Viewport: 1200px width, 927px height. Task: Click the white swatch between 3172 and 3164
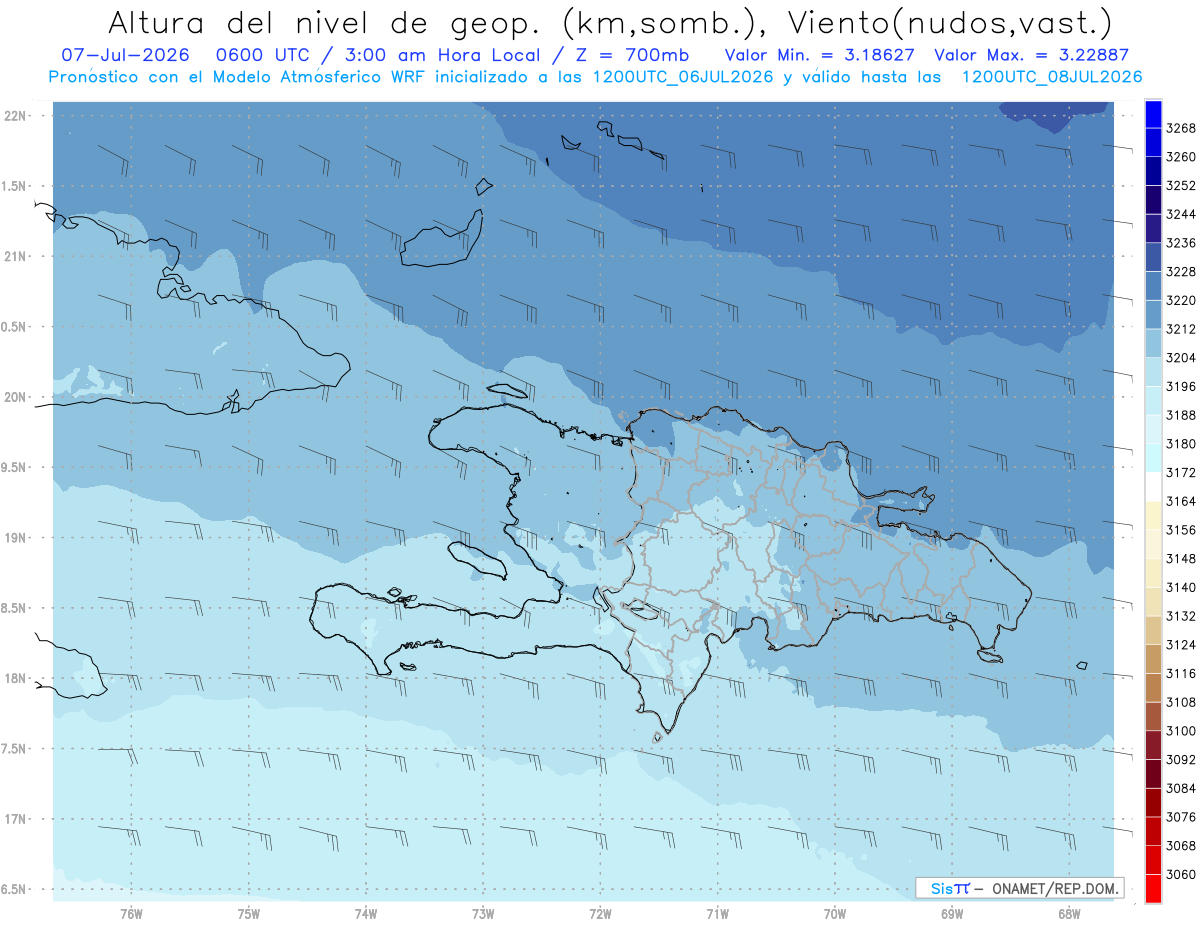point(1152,487)
